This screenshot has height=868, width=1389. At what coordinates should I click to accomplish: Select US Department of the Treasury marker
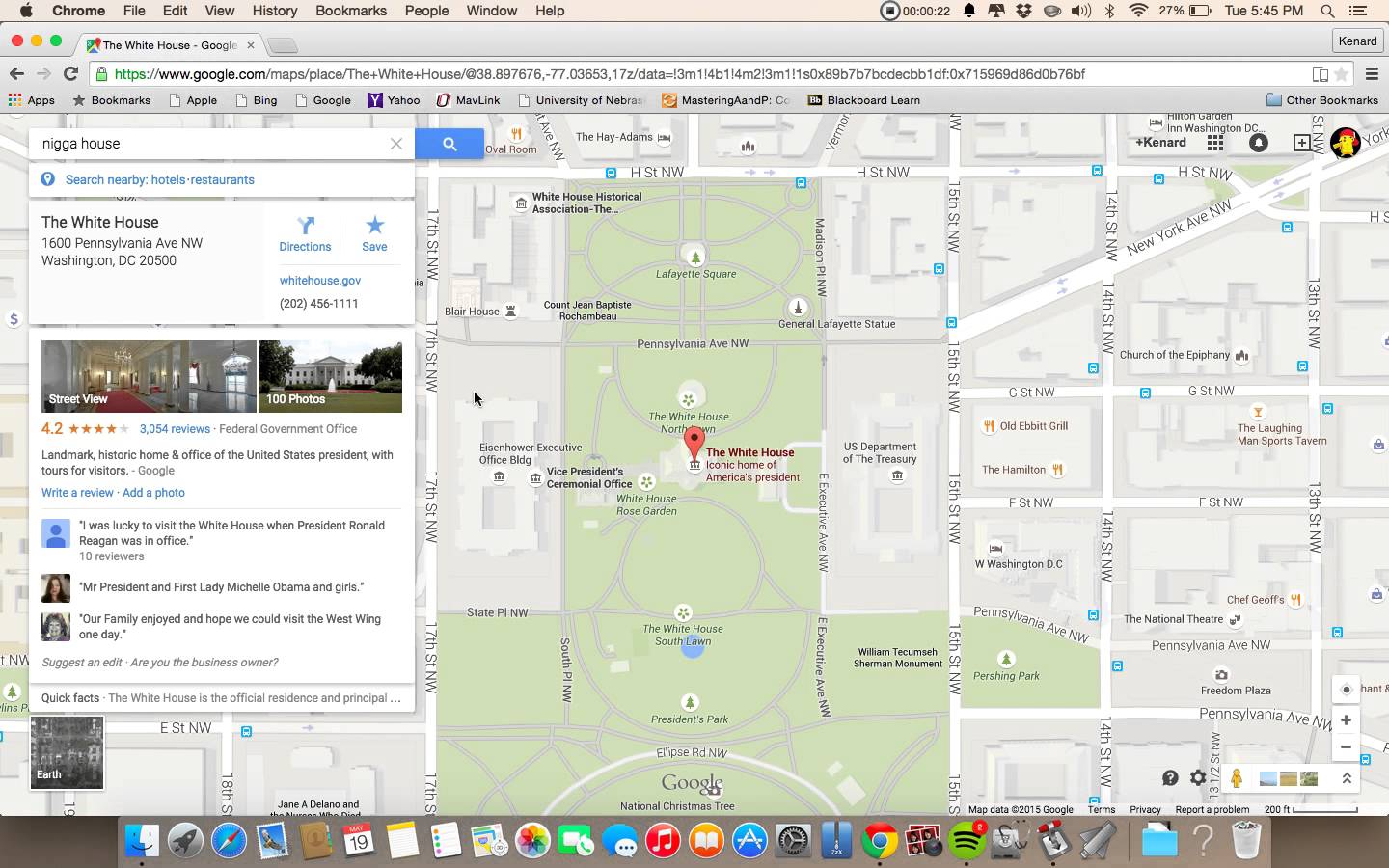pyautogui.click(x=898, y=475)
